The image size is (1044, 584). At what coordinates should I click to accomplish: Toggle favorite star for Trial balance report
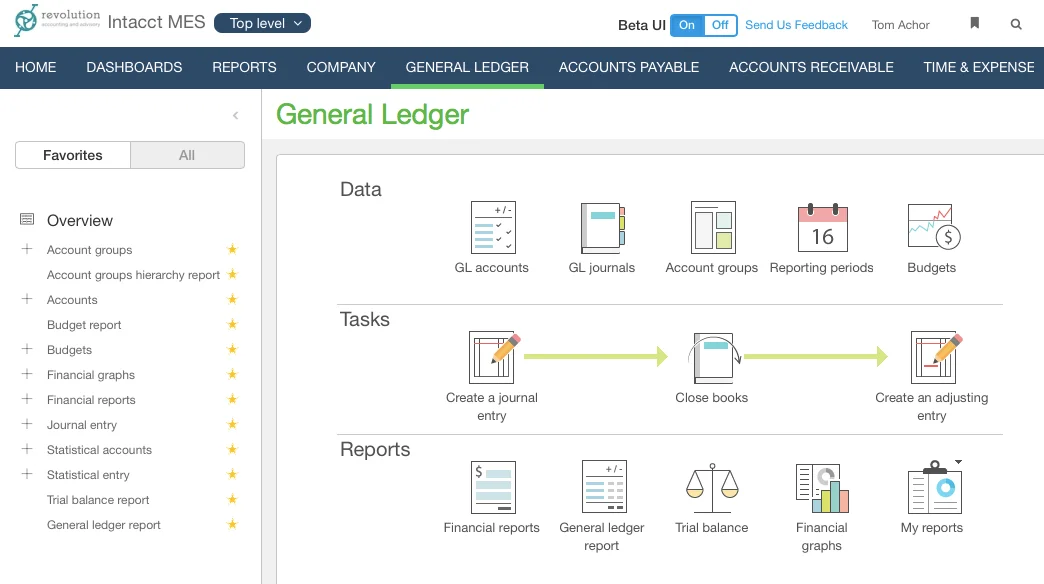point(232,499)
